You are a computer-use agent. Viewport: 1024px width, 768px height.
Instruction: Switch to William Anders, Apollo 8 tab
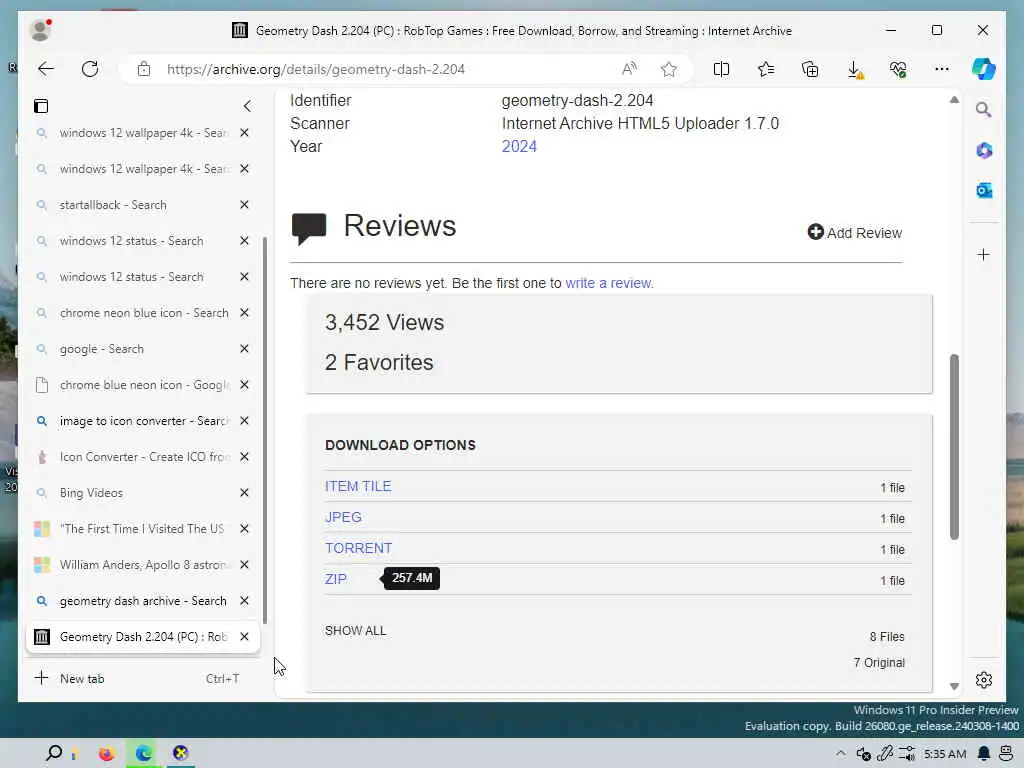tap(133, 565)
